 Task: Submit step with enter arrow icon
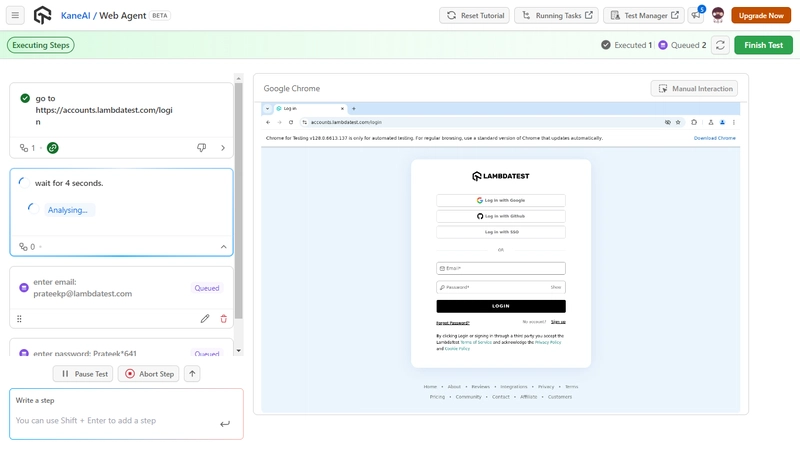tap(225, 423)
